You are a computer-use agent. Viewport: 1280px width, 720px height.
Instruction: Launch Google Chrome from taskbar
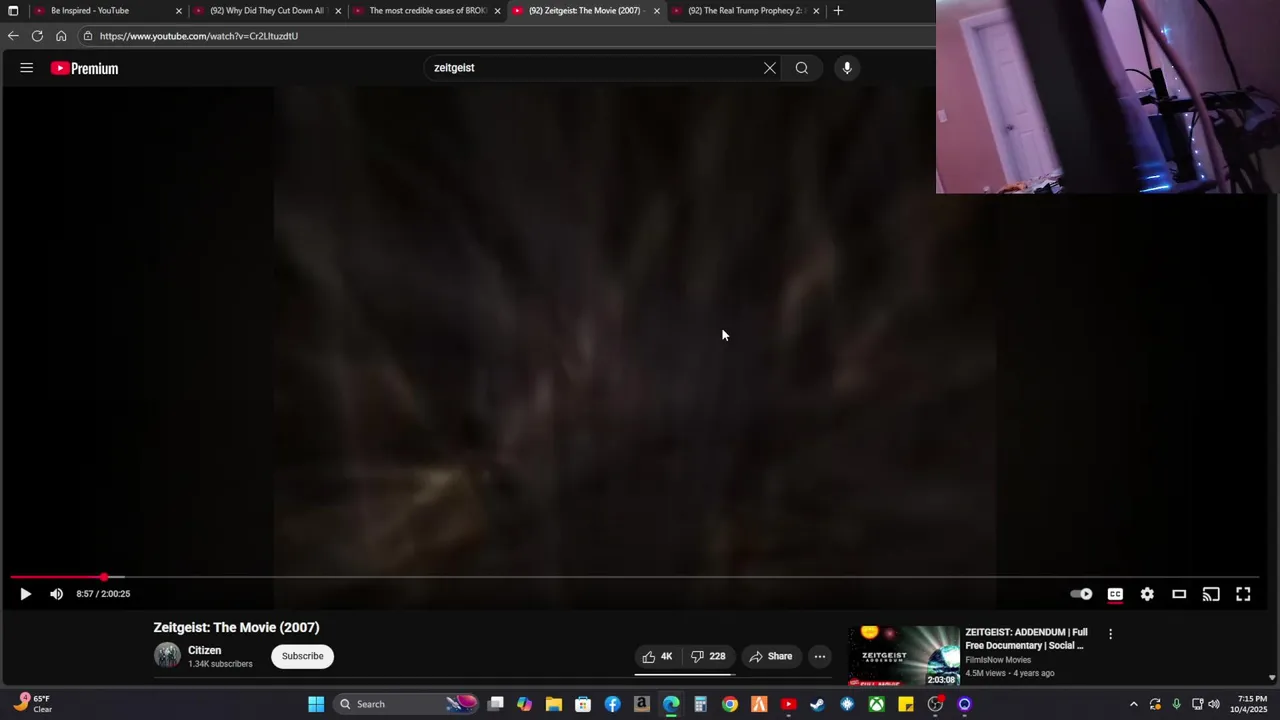(730, 704)
